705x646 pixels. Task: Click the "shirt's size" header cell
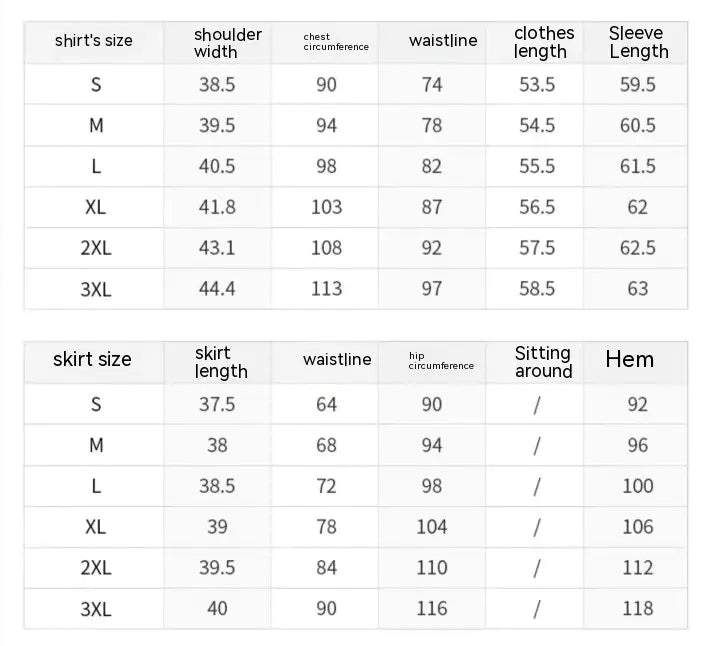click(x=93, y=41)
